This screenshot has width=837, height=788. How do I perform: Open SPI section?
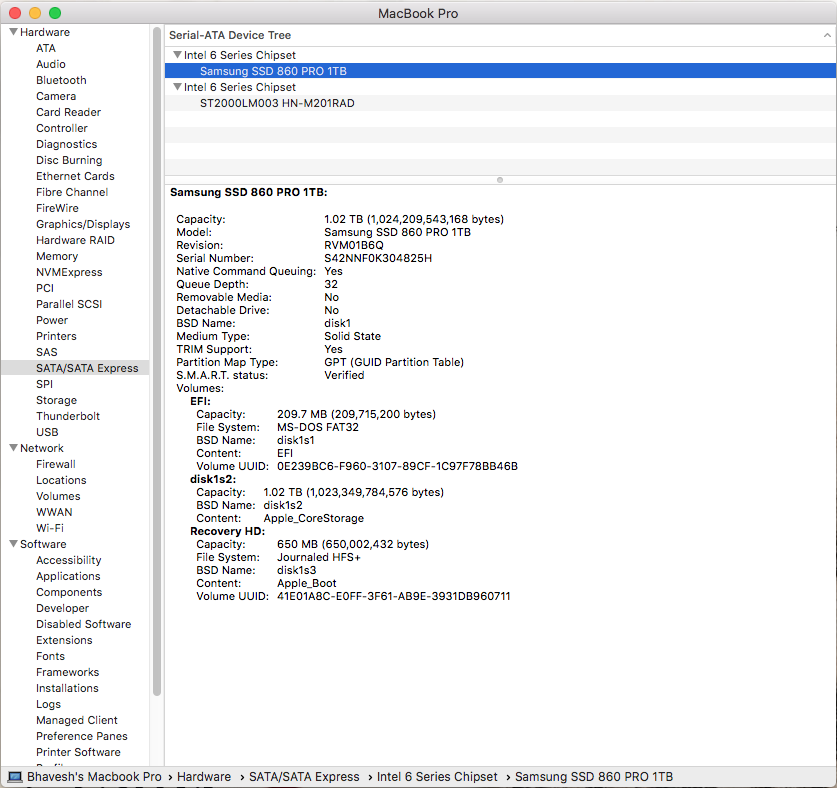pos(44,384)
